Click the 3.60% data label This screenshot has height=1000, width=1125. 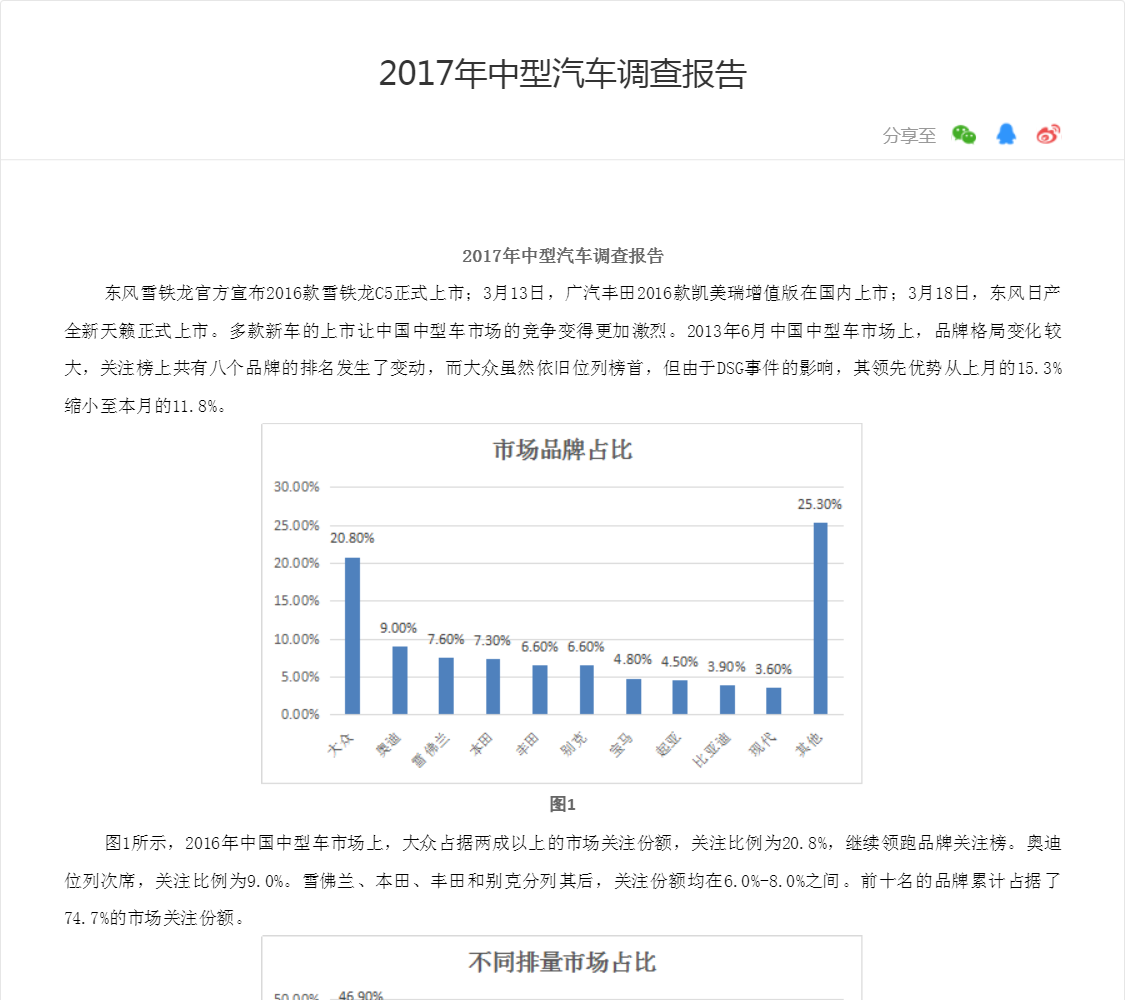773,669
